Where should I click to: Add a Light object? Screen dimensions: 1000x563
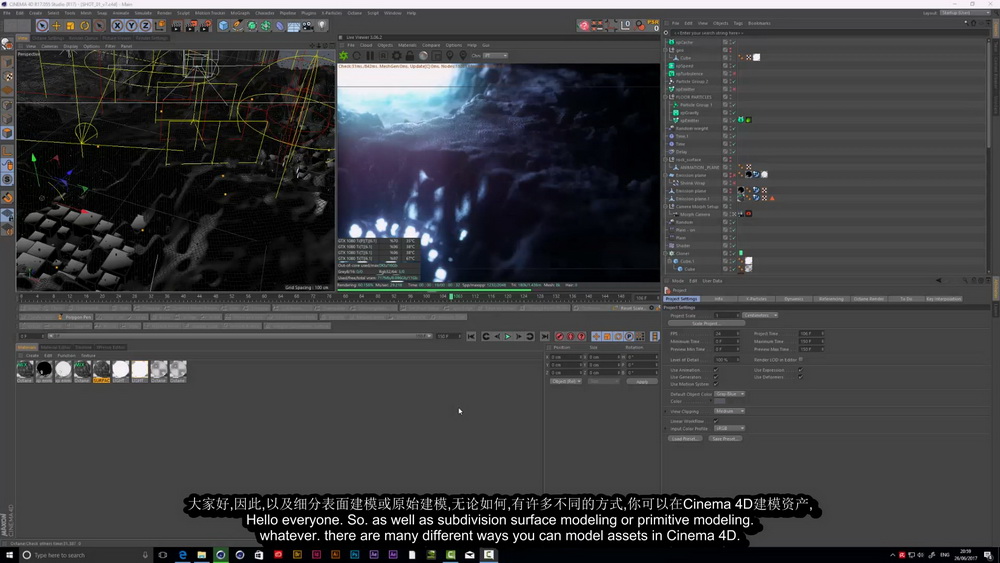[x=321, y=26]
